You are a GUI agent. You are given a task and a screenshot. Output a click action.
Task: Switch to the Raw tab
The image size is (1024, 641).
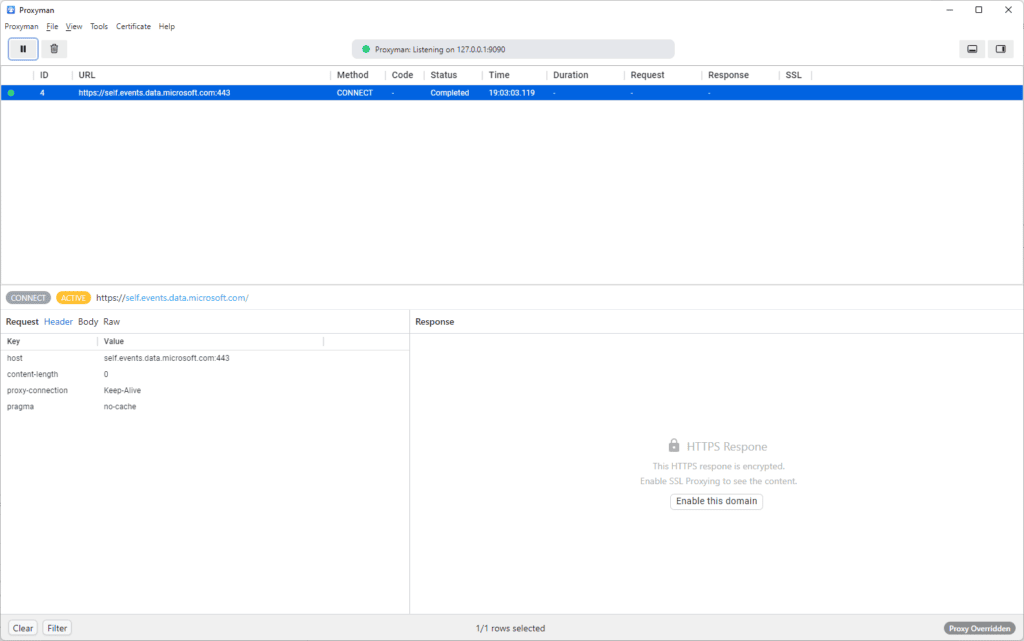pos(111,322)
